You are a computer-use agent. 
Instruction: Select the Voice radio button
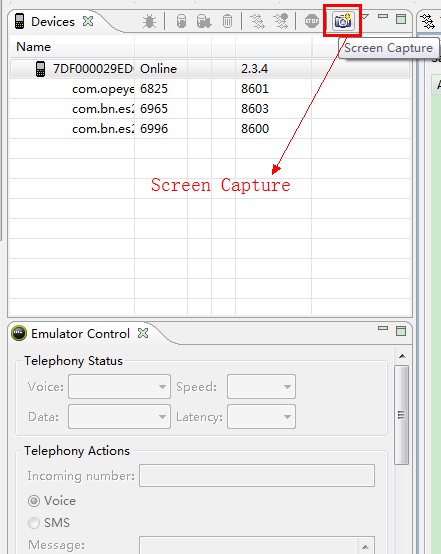tap(34, 501)
